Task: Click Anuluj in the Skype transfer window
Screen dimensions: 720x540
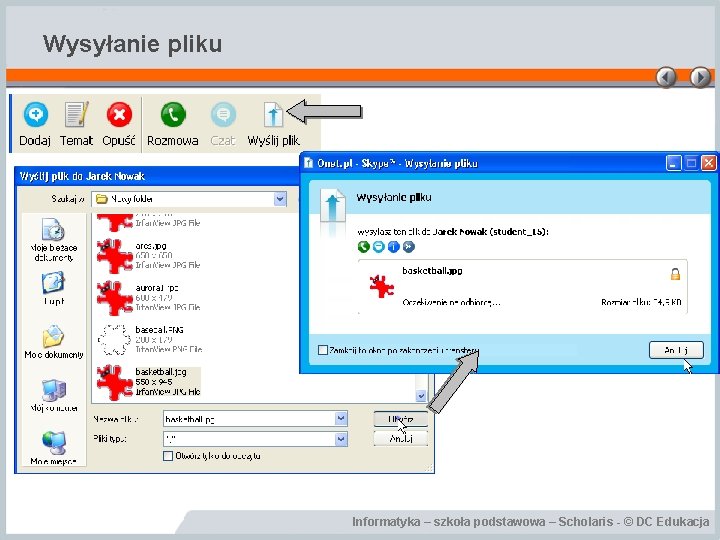Action: click(676, 350)
